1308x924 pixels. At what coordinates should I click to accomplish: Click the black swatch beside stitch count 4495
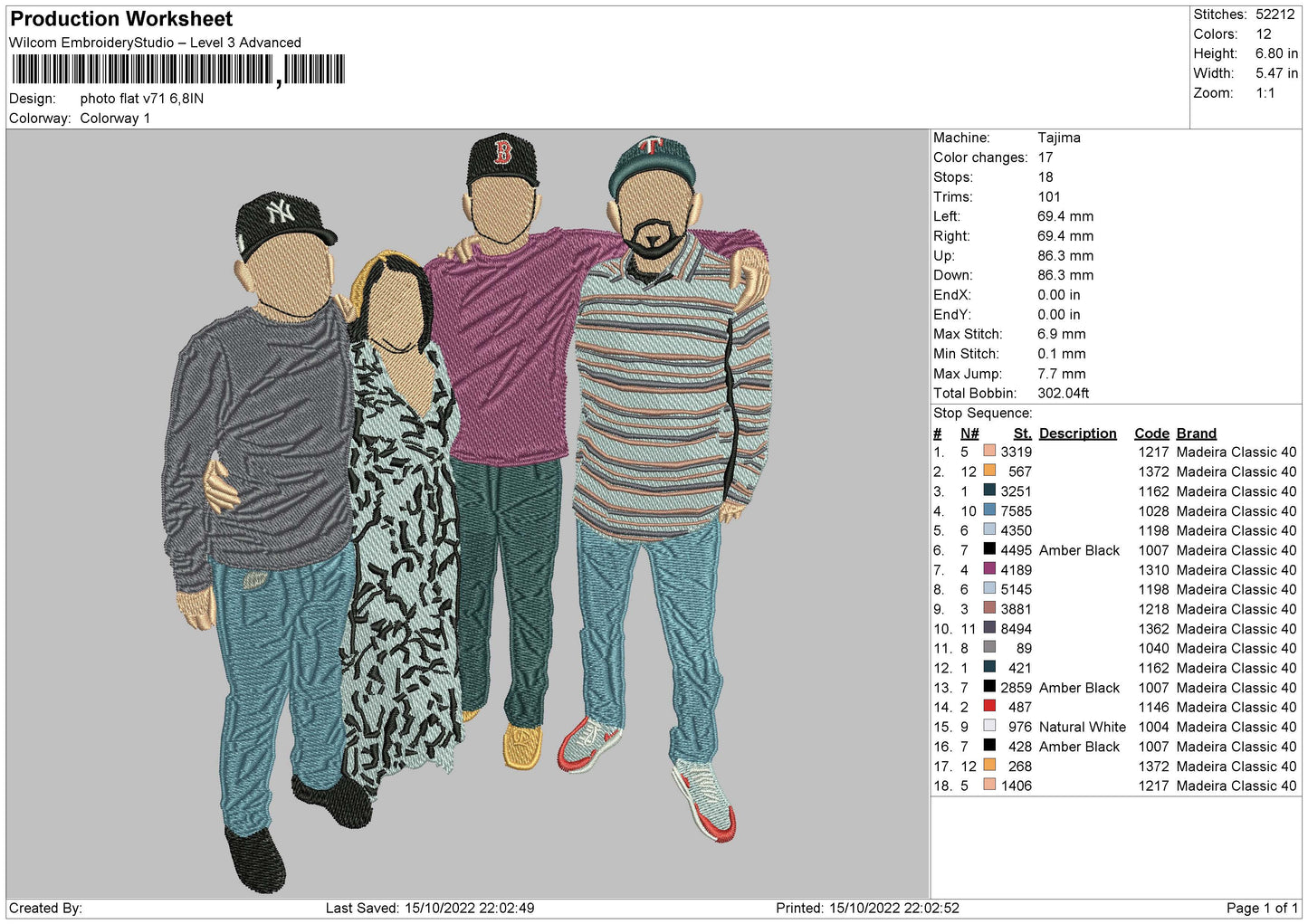pos(989,549)
